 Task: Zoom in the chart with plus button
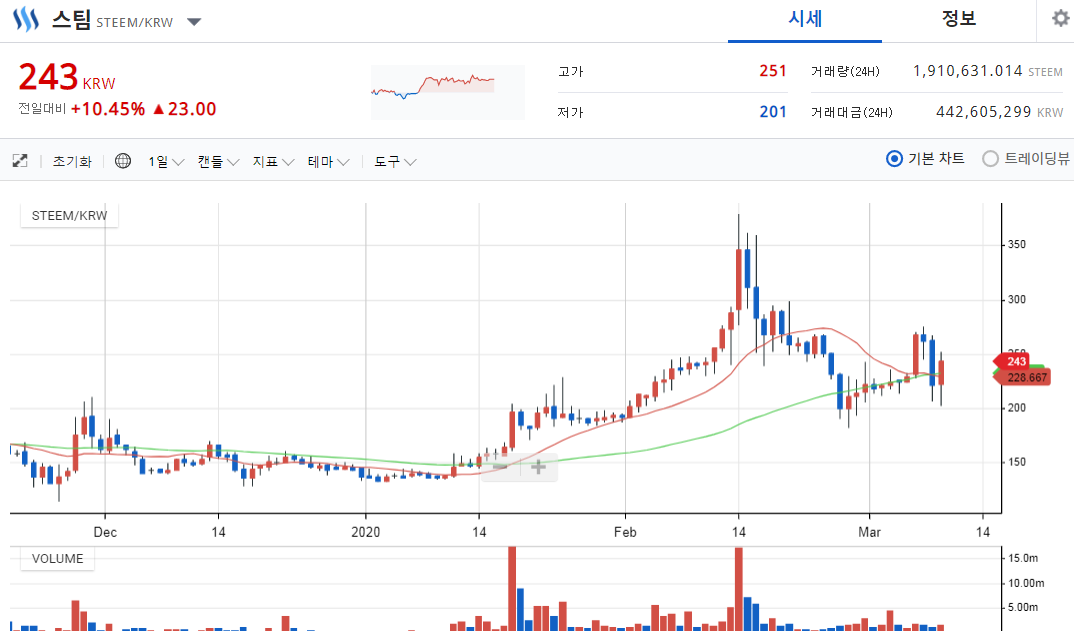point(538,466)
